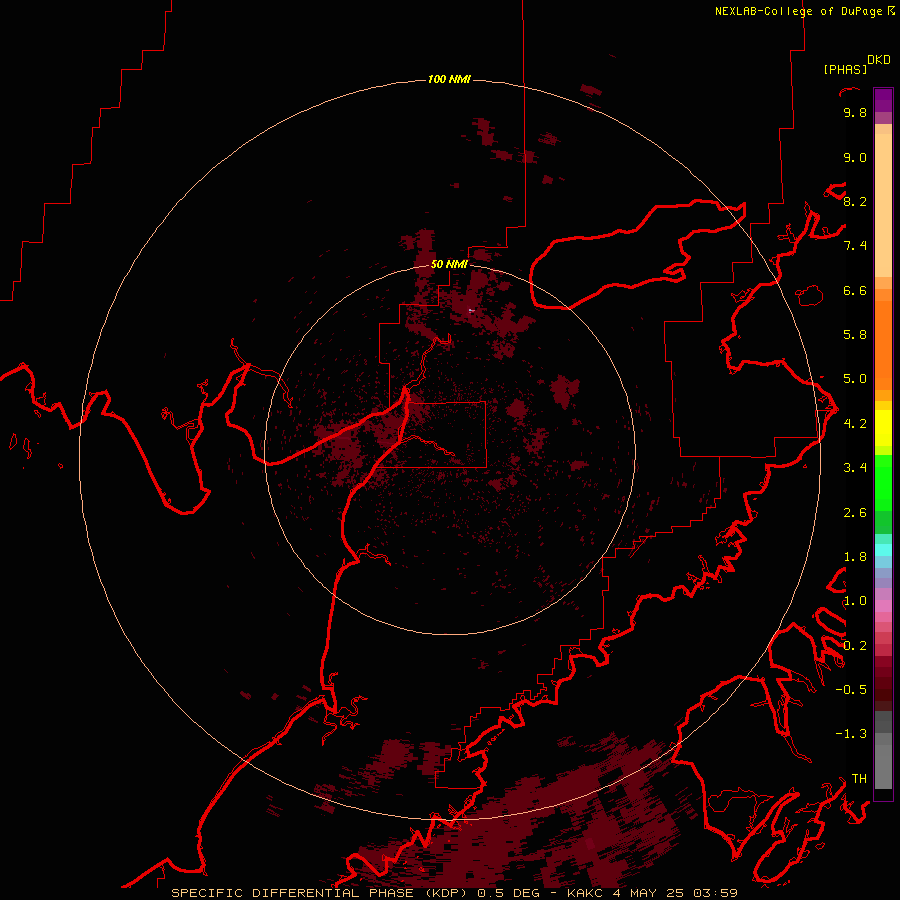Click the 50 NMI range ring label

pyautogui.click(x=449, y=264)
